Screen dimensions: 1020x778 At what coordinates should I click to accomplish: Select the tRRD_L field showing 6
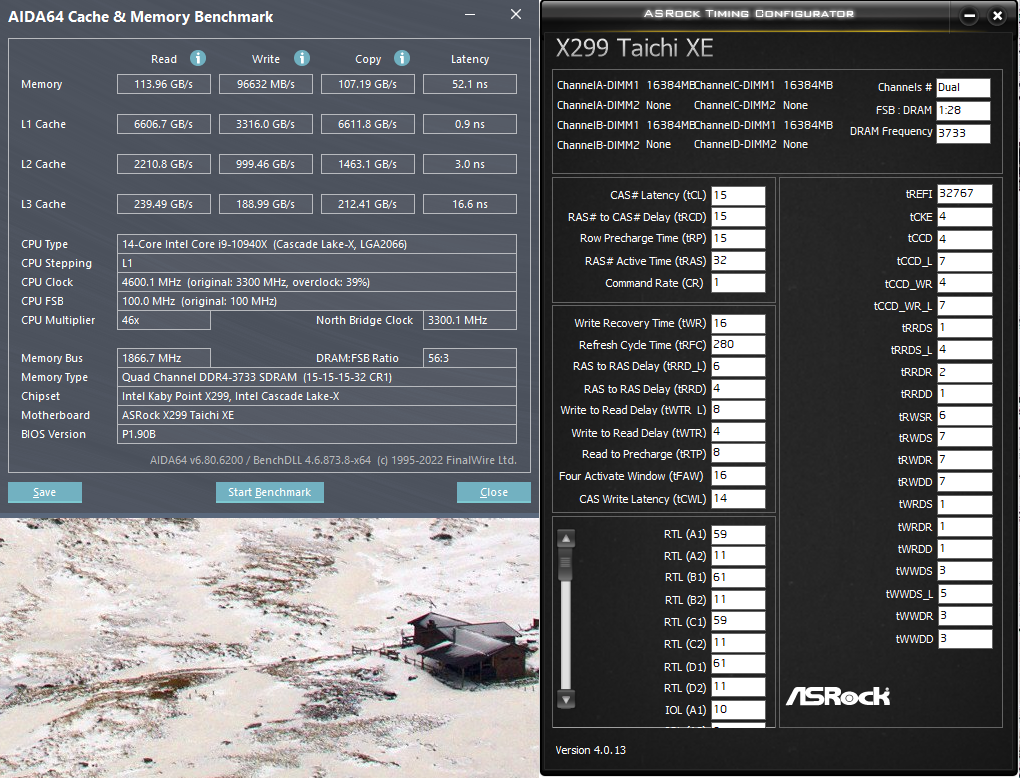[738, 366]
